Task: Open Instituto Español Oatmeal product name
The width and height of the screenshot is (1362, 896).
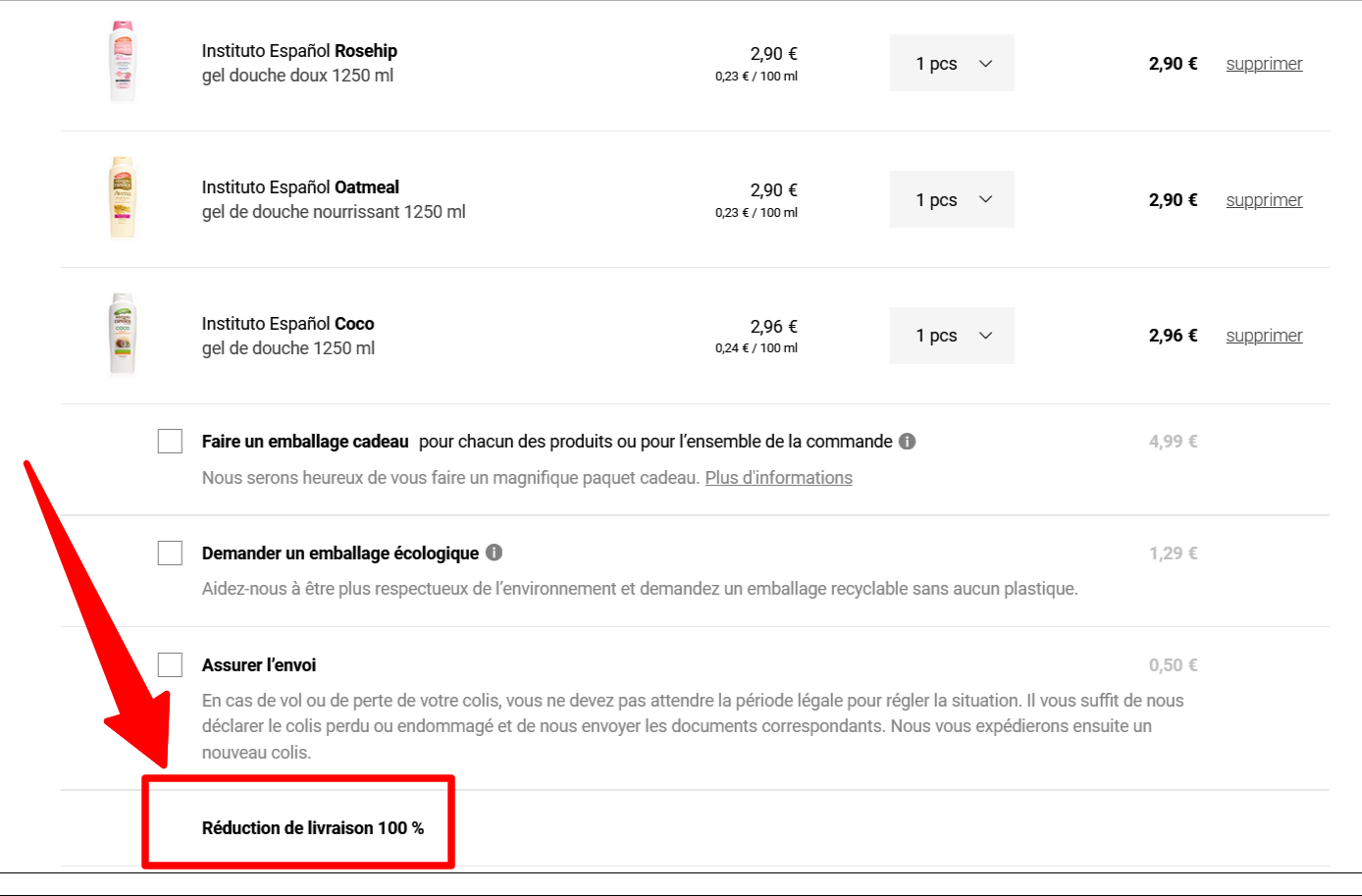Action: [x=300, y=187]
